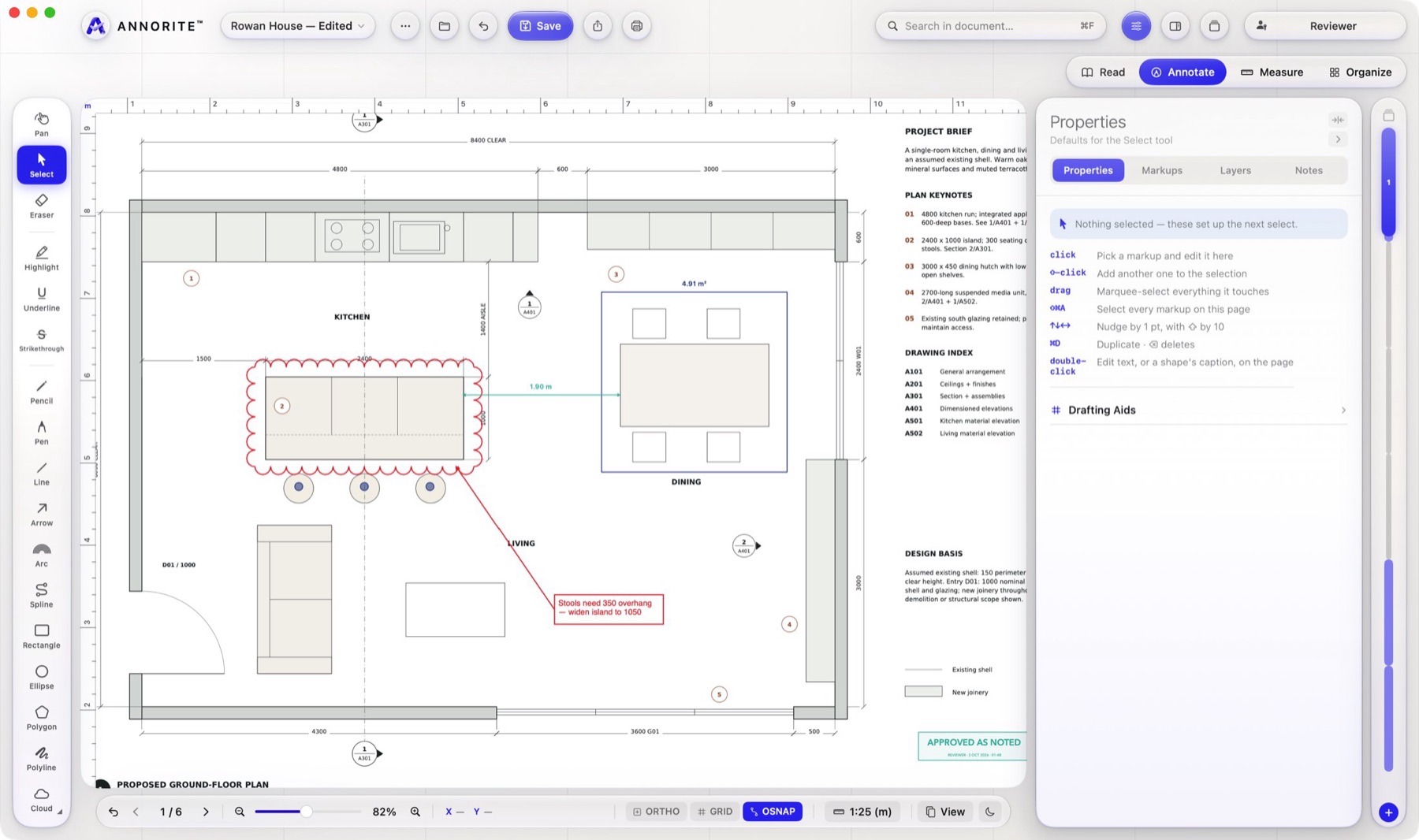
Task: Choose the Highlight tool
Action: pos(42,258)
